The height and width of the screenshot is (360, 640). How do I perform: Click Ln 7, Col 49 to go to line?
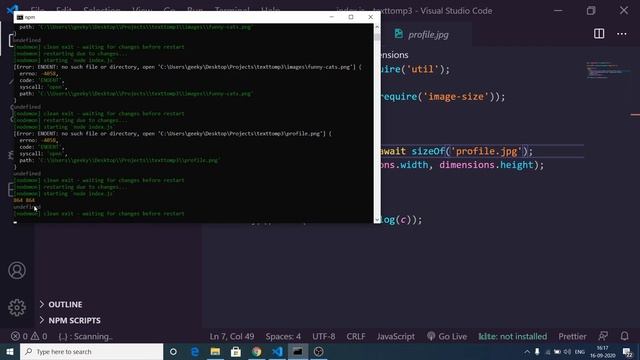tap(232, 336)
